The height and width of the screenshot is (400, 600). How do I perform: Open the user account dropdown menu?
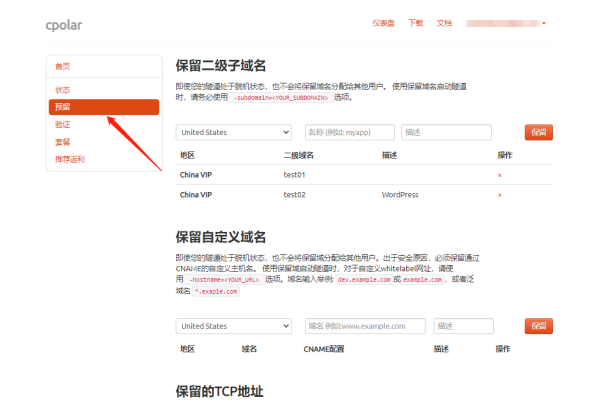[x=506, y=23]
